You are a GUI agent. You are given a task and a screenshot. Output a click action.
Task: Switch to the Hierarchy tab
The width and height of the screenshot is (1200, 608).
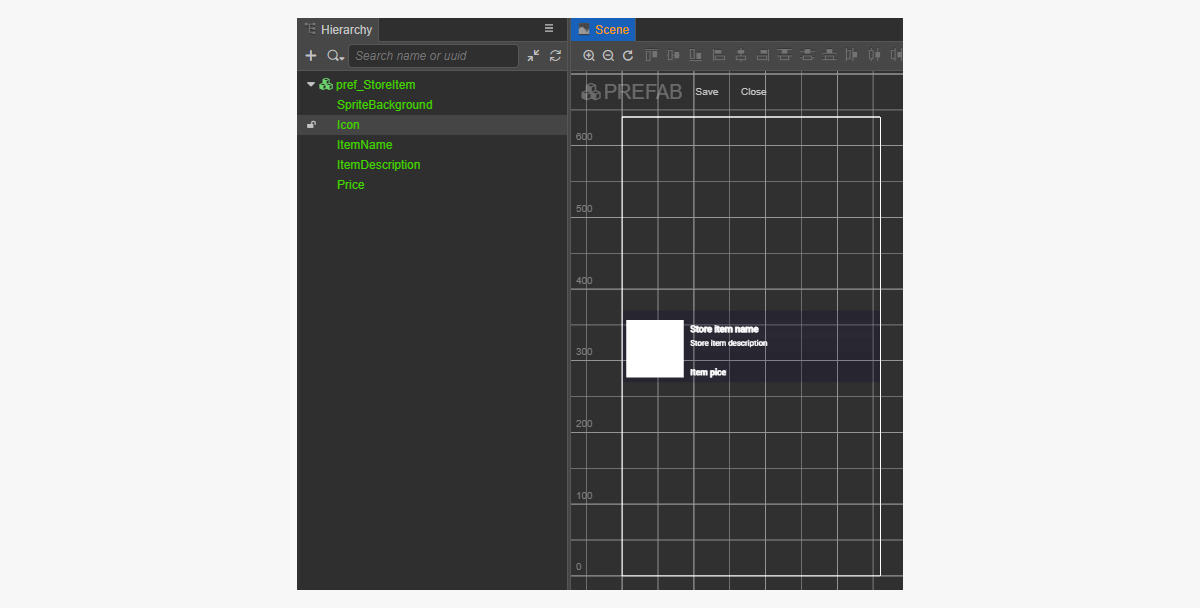[x=338, y=30]
